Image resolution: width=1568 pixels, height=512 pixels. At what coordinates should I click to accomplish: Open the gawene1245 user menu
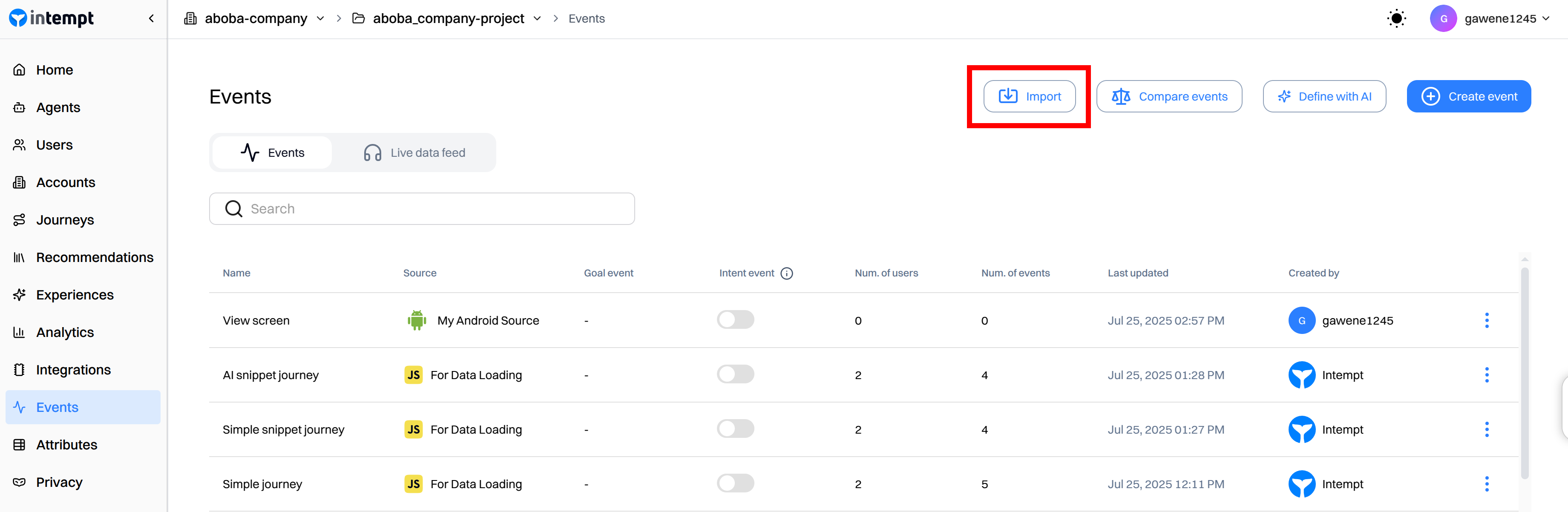point(1490,19)
